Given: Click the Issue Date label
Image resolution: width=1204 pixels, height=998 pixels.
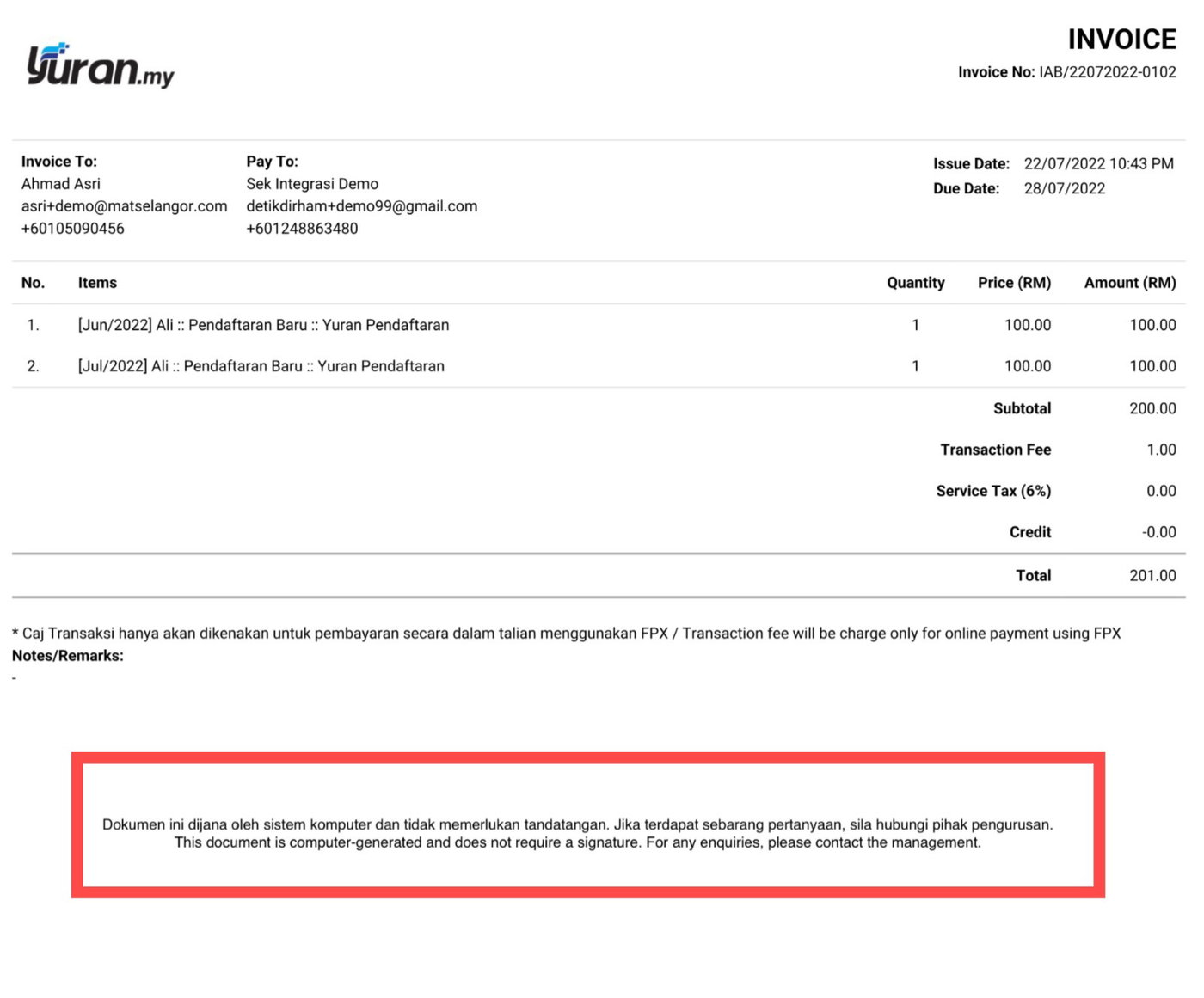Looking at the screenshot, I should click(972, 164).
